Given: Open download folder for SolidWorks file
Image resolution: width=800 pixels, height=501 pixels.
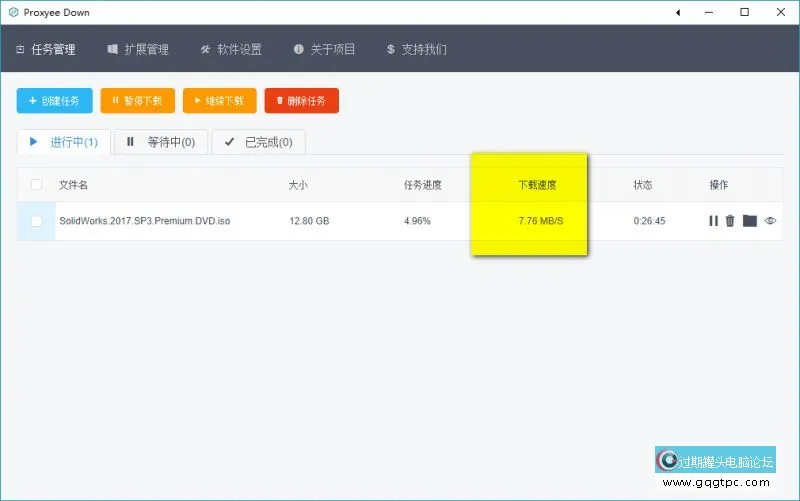Looking at the screenshot, I should coord(749,221).
